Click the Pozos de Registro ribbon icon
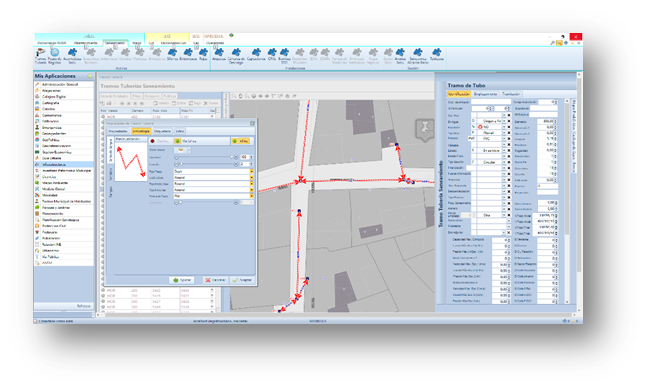The height and width of the screenshot is (389, 648). pos(54,56)
